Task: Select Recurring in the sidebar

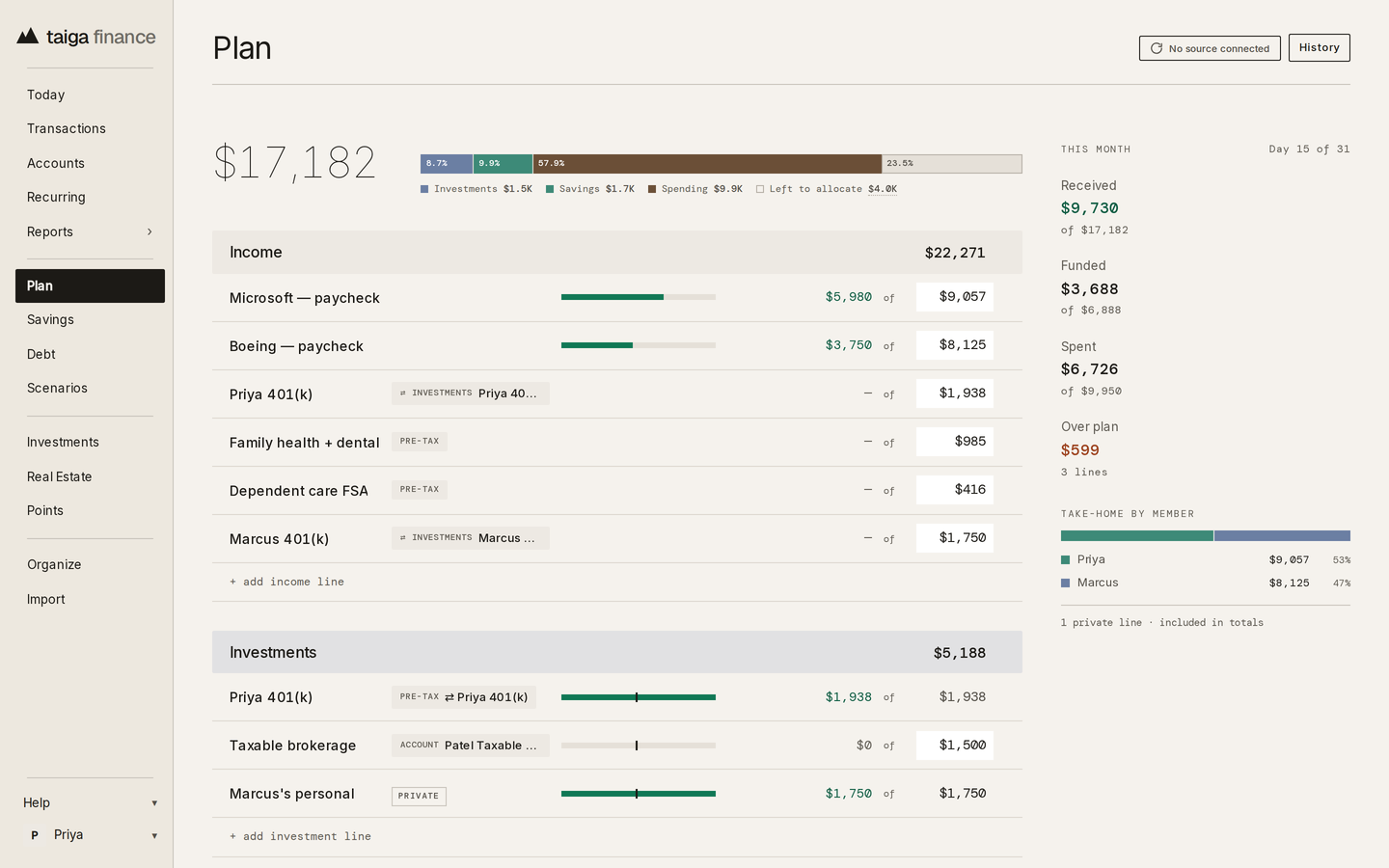Action: 90,197
